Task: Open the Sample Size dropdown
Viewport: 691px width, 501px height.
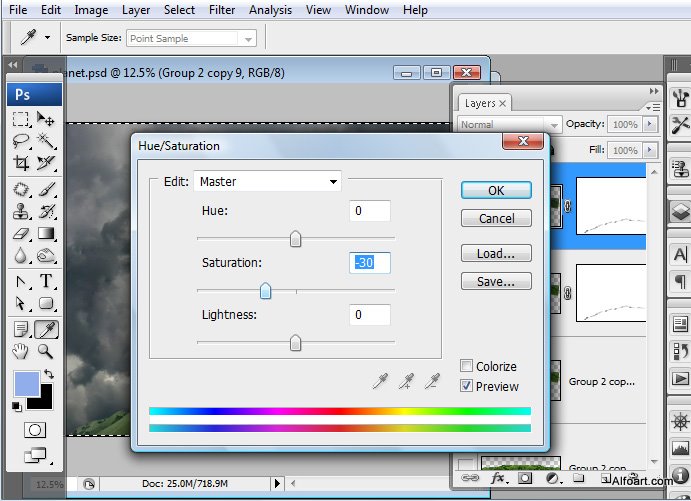Action: [191, 39]
